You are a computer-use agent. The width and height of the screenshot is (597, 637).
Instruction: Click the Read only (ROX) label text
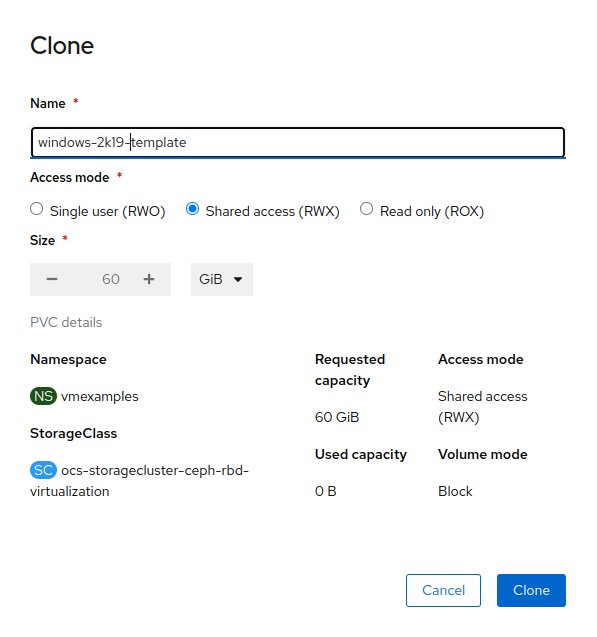(432, 211)
